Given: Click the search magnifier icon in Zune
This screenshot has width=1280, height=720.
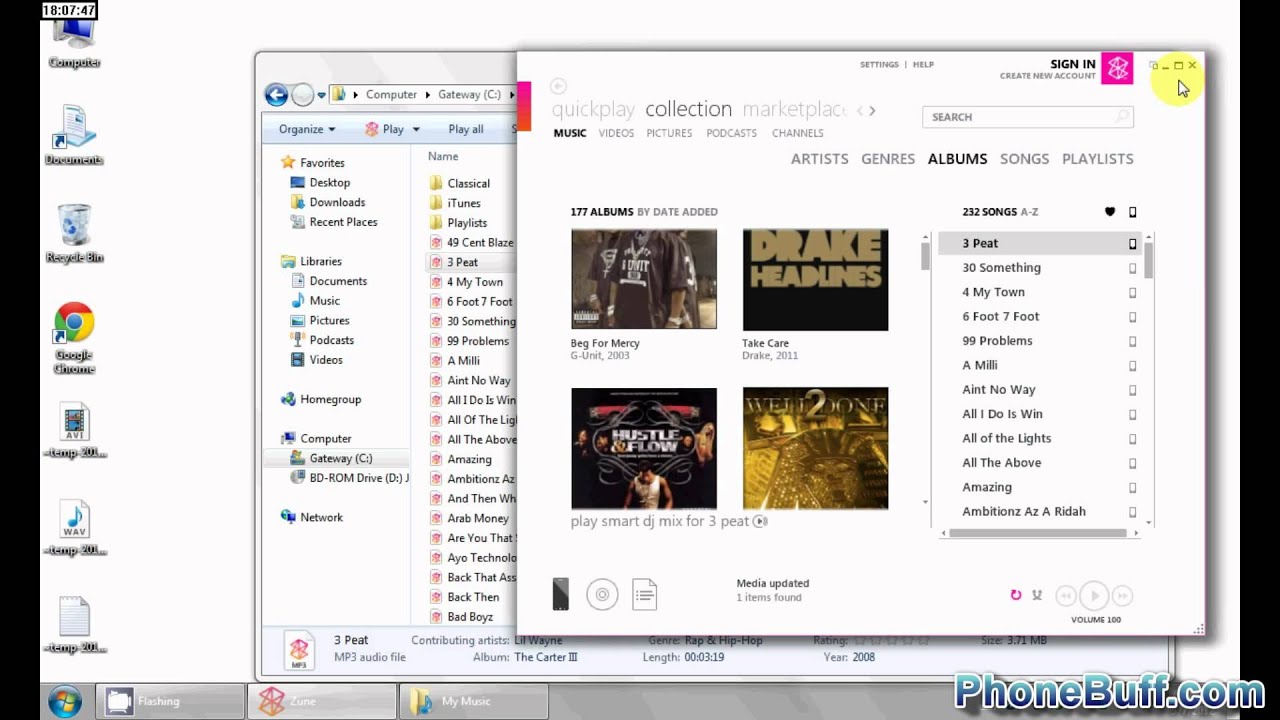Looking at the screenshot, I should 1122,117.
